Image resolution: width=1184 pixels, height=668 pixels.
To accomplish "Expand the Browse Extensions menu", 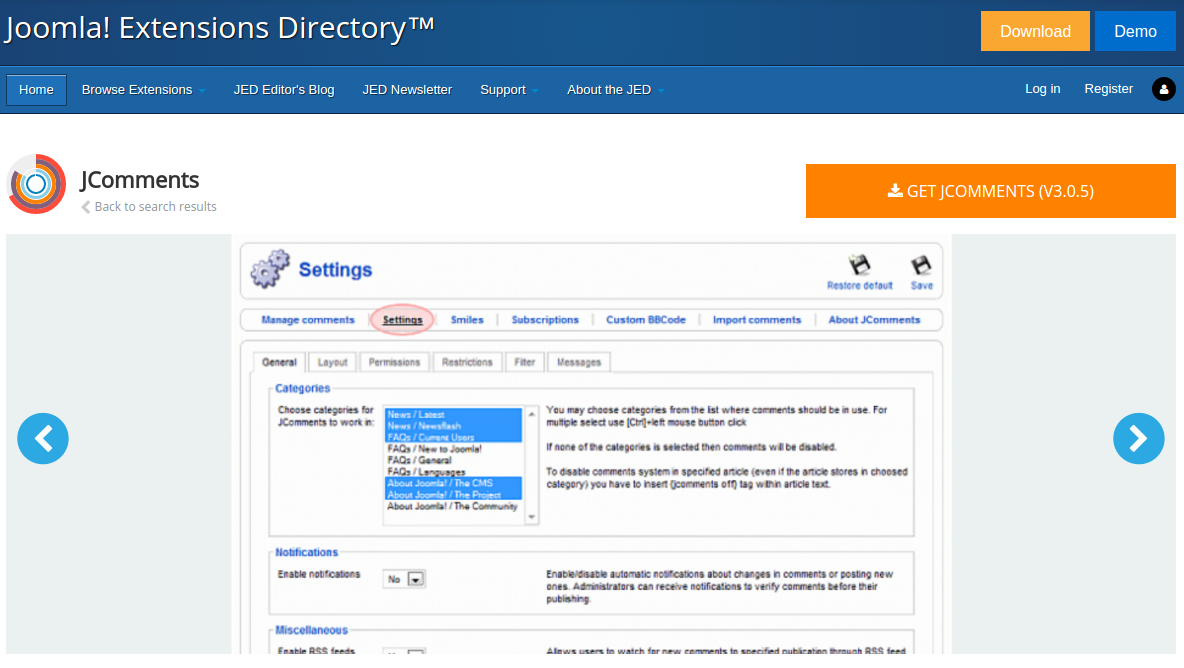I will point(143,90).
